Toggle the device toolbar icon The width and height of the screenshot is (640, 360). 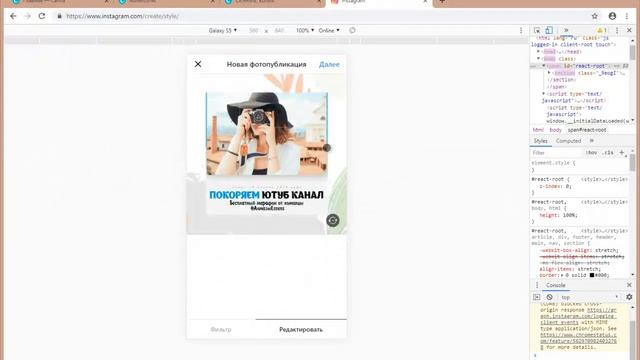pos(549,31)
